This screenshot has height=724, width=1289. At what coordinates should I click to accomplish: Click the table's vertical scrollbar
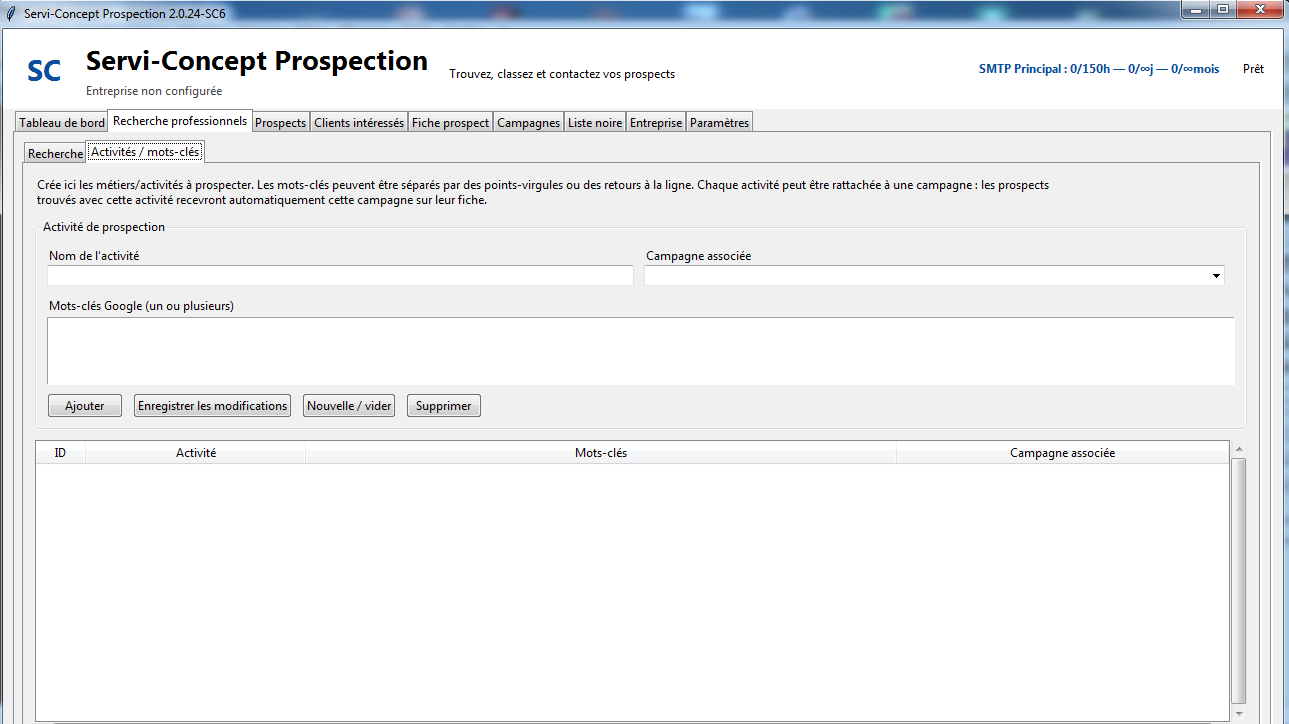[1239, 580]
